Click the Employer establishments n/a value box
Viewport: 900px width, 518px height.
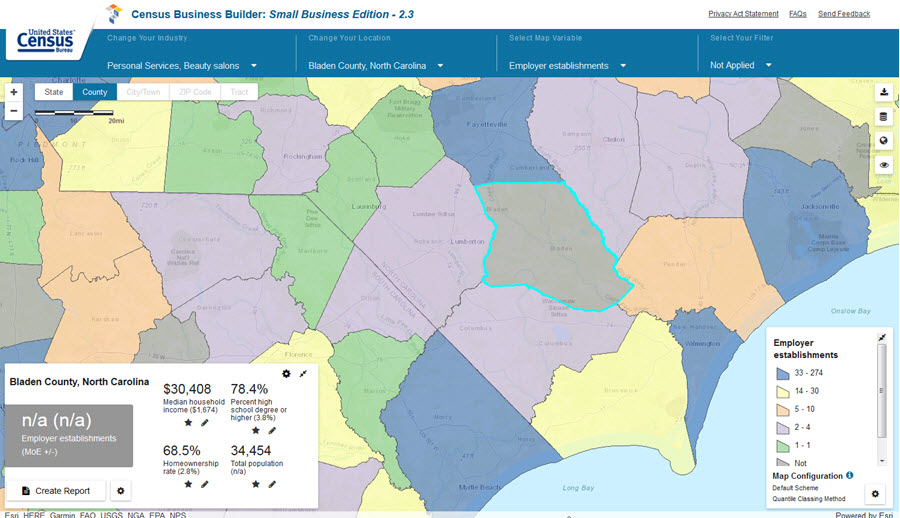pos(69,435)
